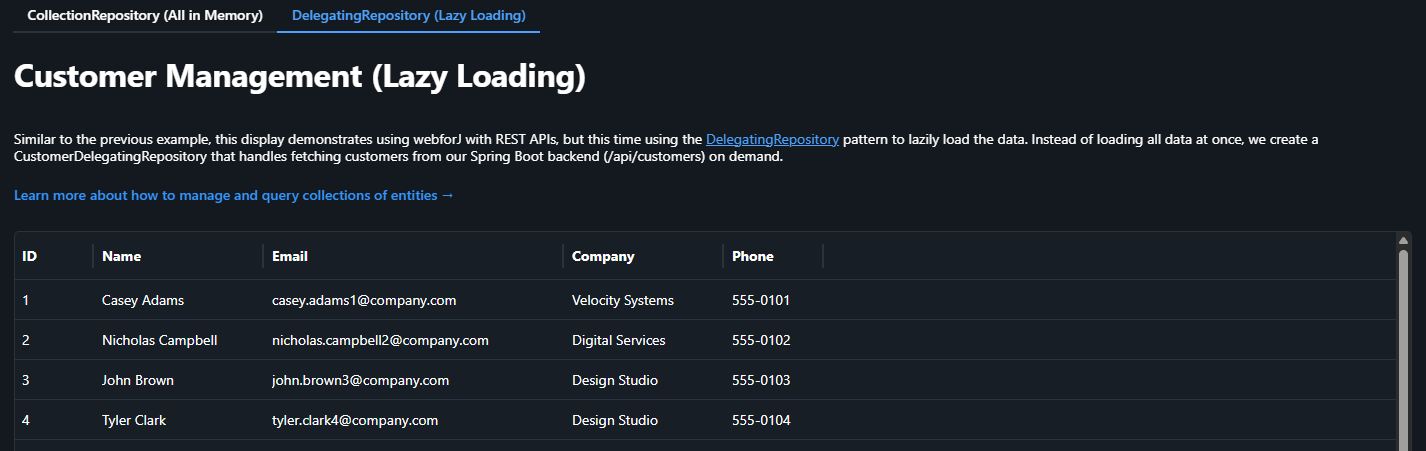
Task: Select the DelegatingRepository (Lazy Loading) tab
Action: click(x=408, y=16)
